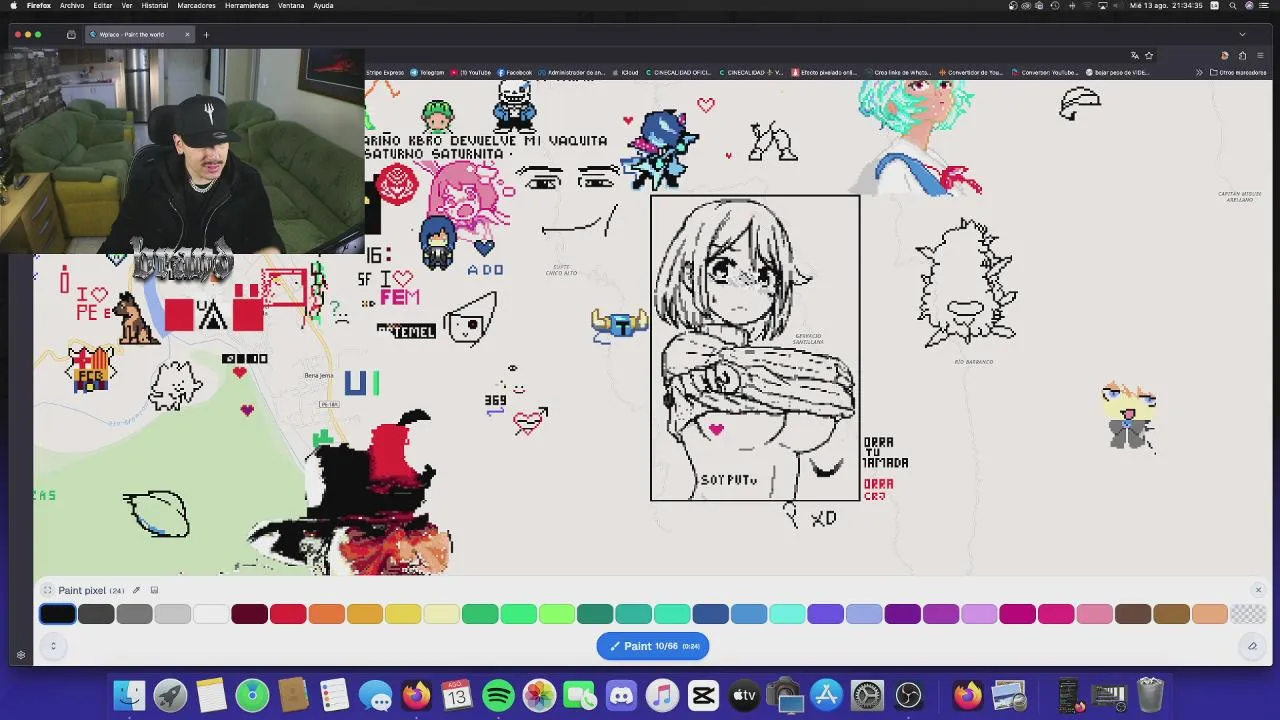Select the transparent checkered swatch

(1248, 614)
